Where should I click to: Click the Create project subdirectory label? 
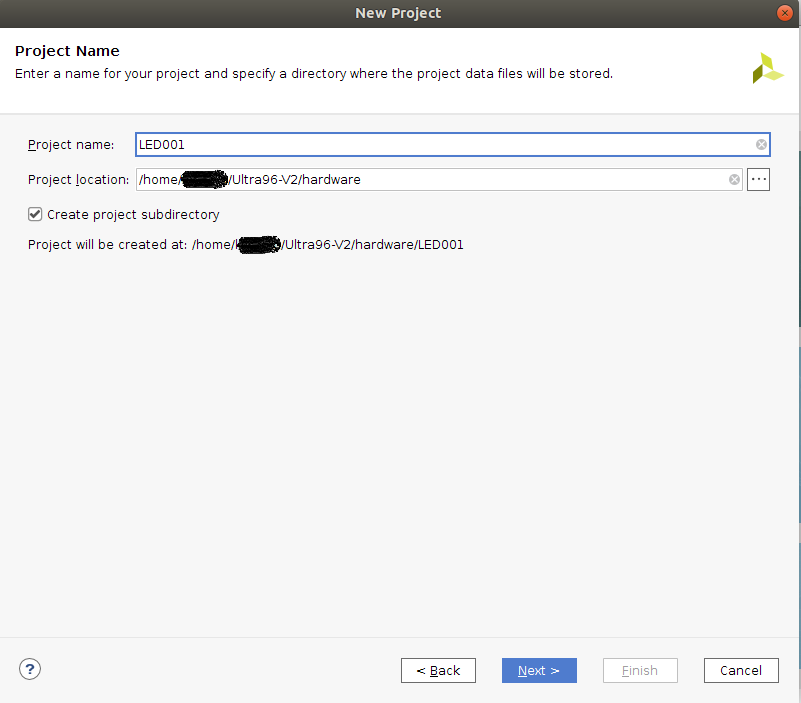point(133,215)
